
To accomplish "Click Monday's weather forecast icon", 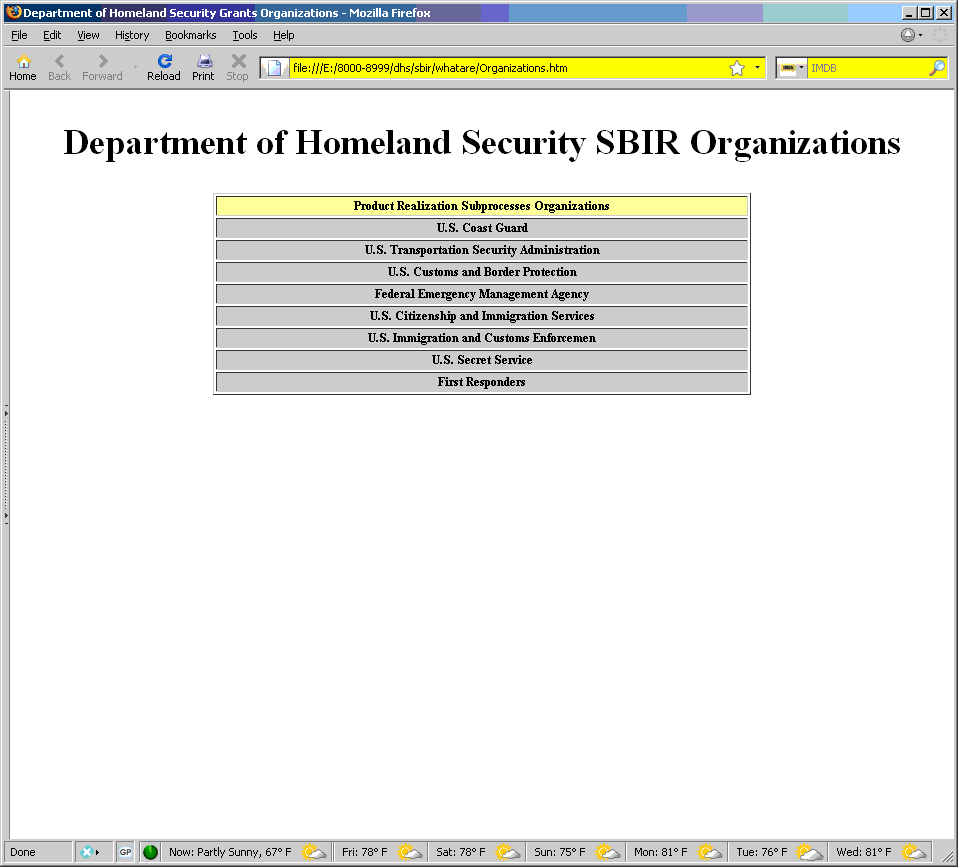I will 710,852.
